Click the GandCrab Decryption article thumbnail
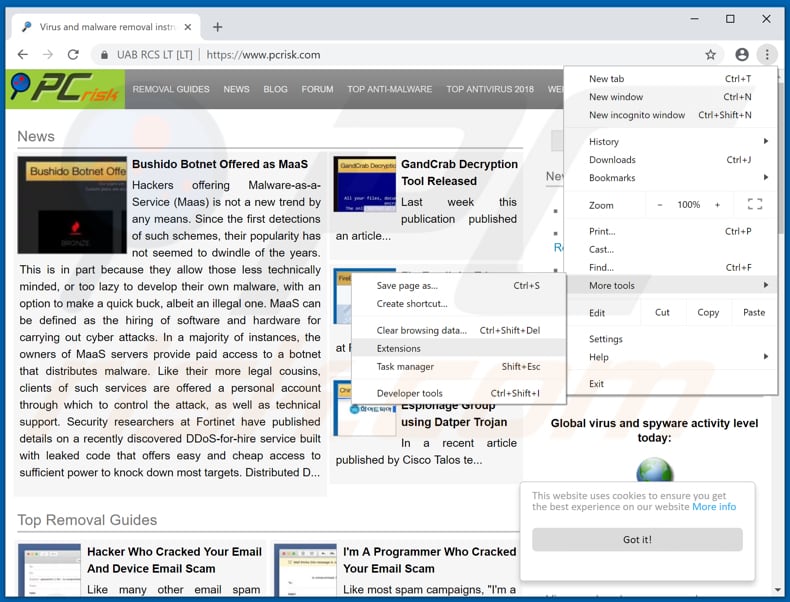 tap(365, 184)
